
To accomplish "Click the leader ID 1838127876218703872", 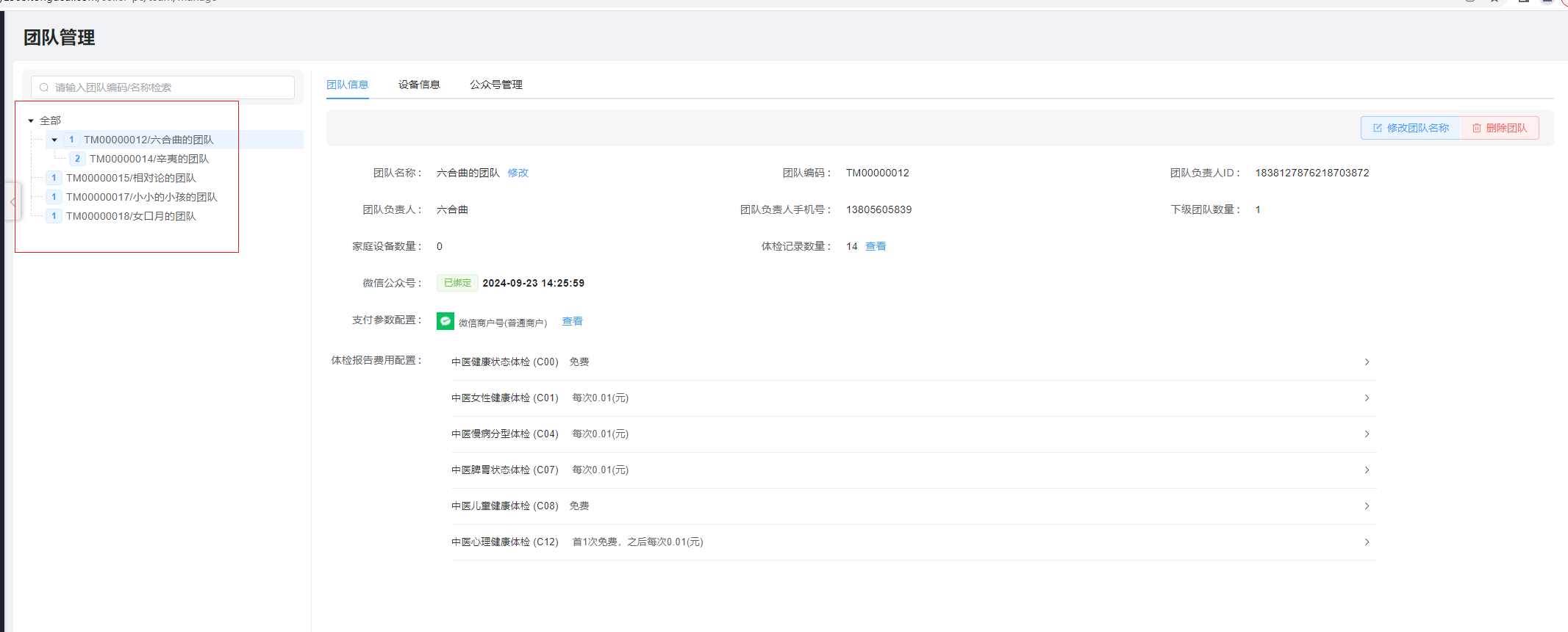I will [1312, 173].
